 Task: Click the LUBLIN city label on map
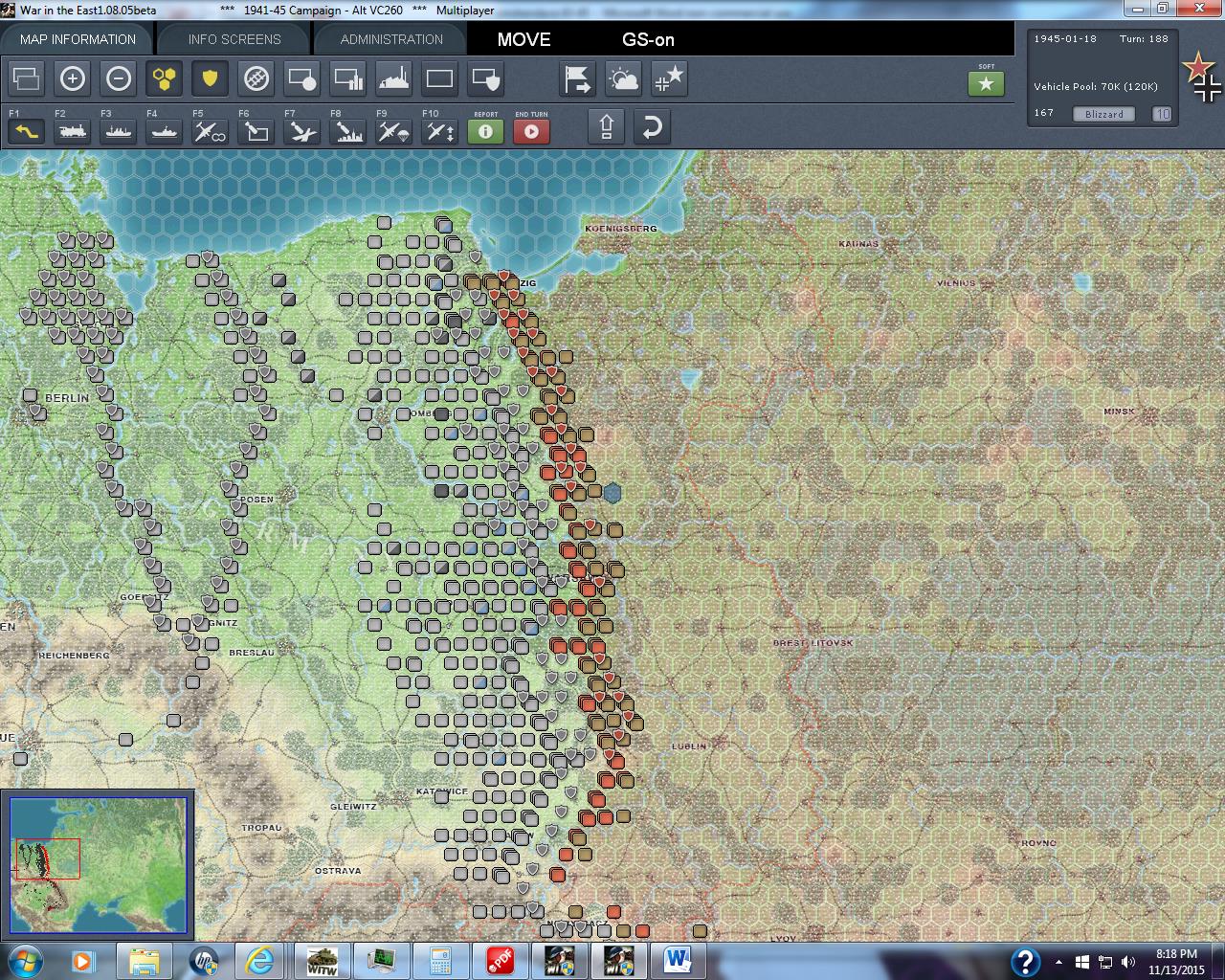point(689,746)
